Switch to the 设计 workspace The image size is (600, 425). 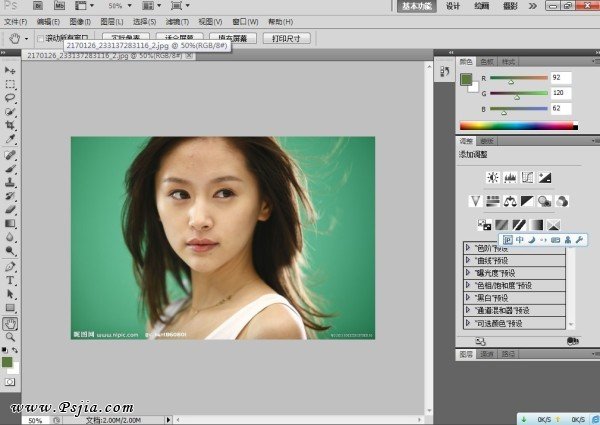click(453, 6)
